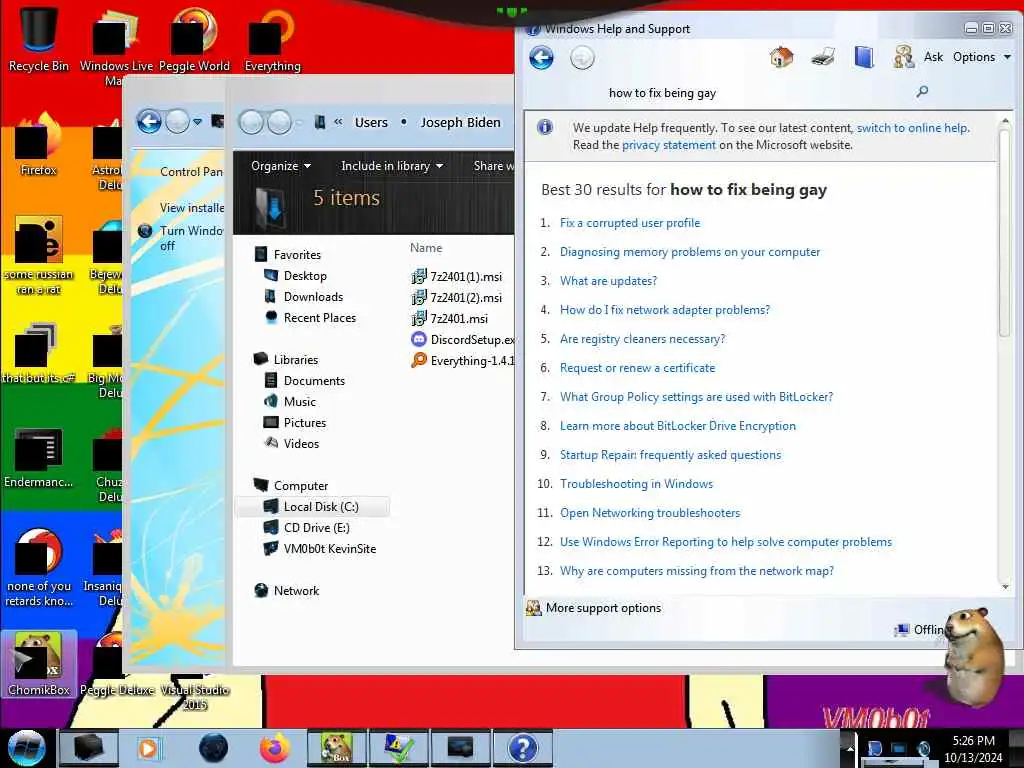Screen dimensions: 1024x768
Task: Browse Help contents book icon
Action: coord(863,57)
